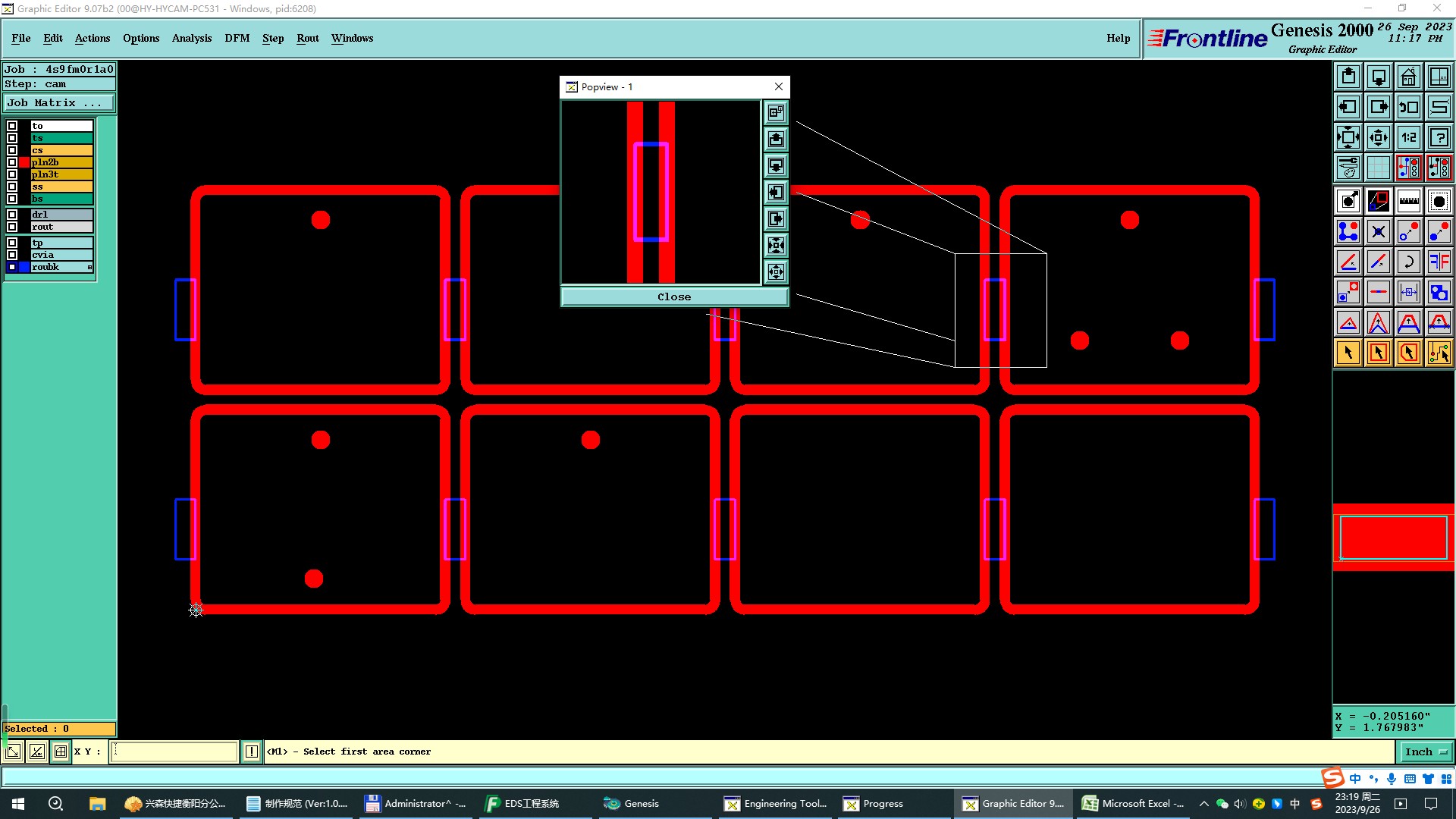Open the Job Matrix selector

pyautogui.click(x=59, y=103)
